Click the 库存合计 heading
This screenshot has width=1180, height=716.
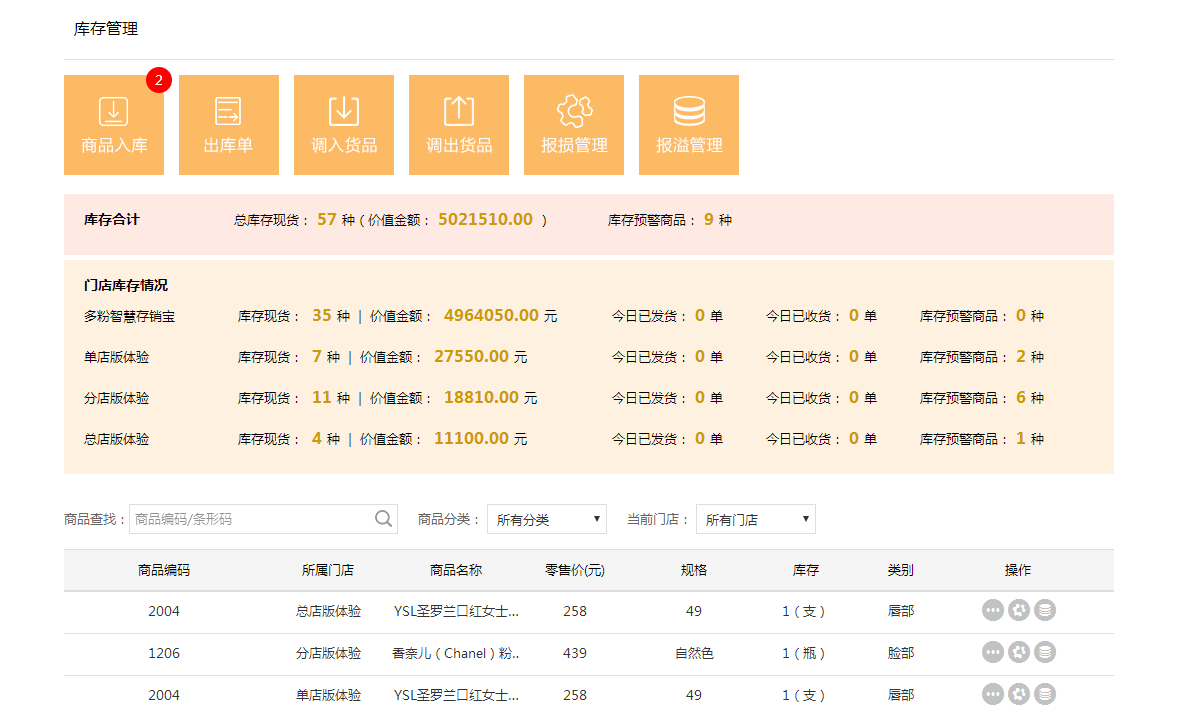click(111, 220)
